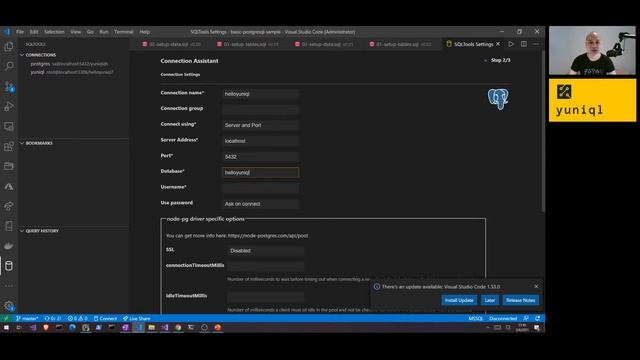This screenshot has height=360, width=640.
Task: Click Live Share in the status bar
Action: click(136, 318)
